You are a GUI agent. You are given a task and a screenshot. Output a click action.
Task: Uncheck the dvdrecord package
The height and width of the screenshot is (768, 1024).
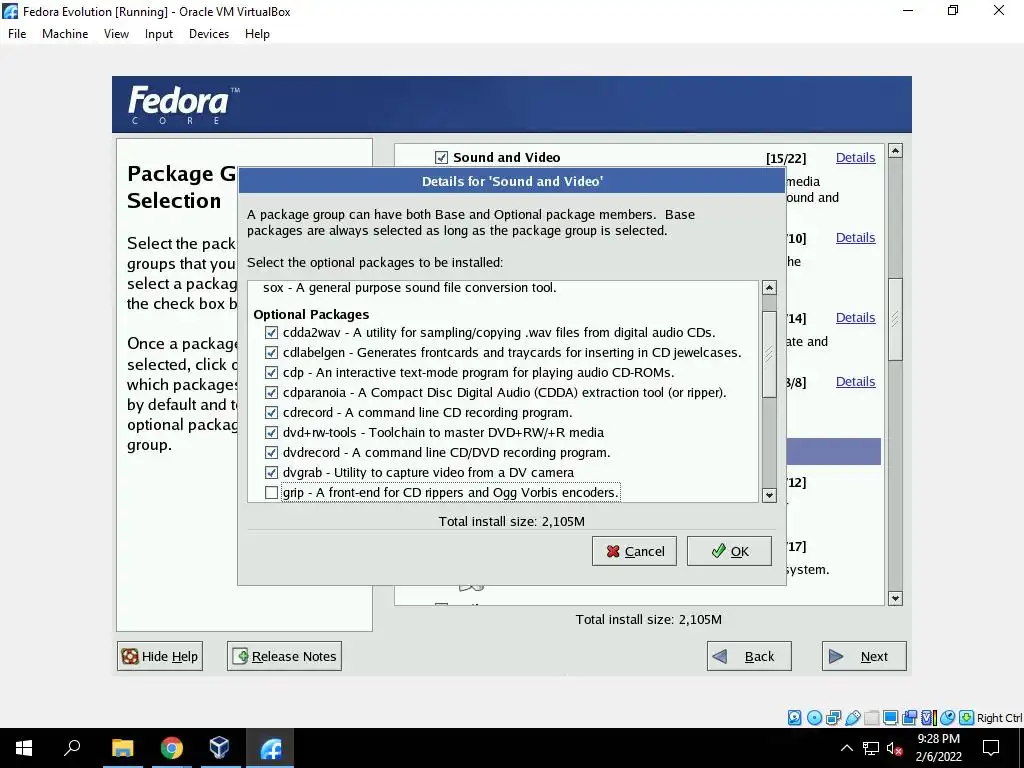pos(271,453)
